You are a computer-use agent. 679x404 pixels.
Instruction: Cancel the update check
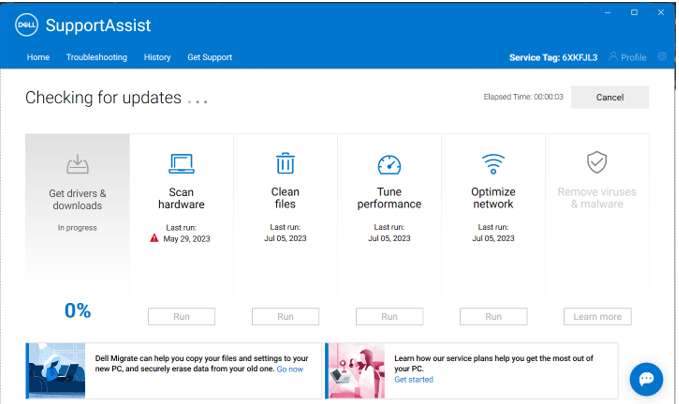(610, 97)
